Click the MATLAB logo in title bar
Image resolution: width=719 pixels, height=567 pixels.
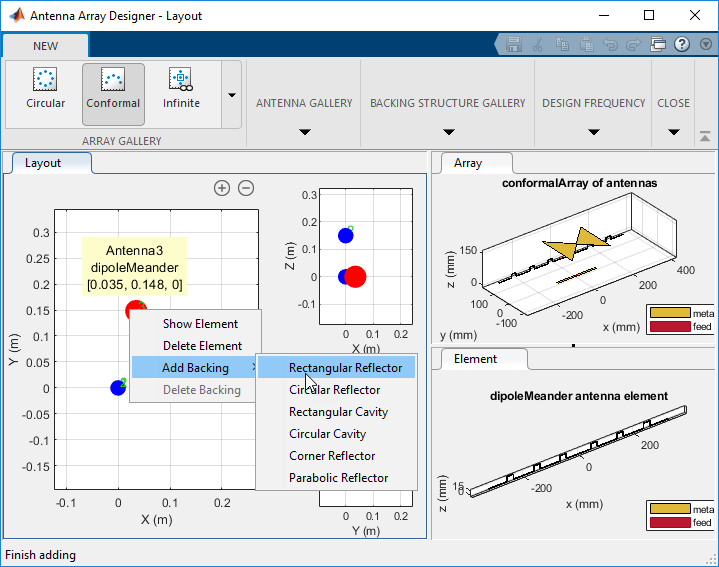click(17, 15)
